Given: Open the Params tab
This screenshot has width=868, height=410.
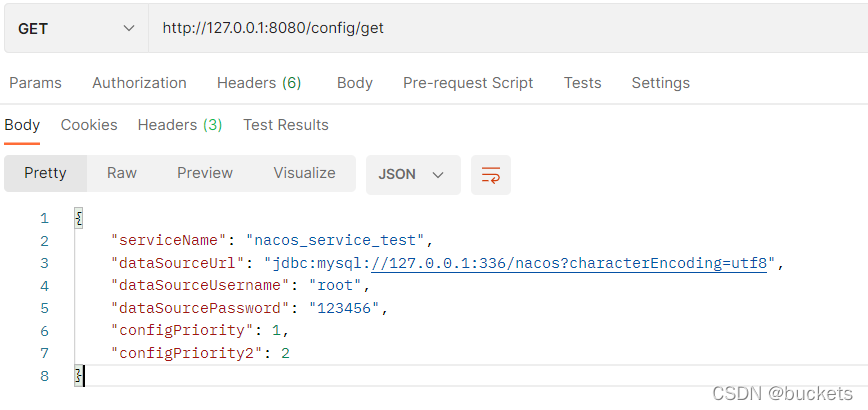Looking at the screenshot, I should 35,83.
